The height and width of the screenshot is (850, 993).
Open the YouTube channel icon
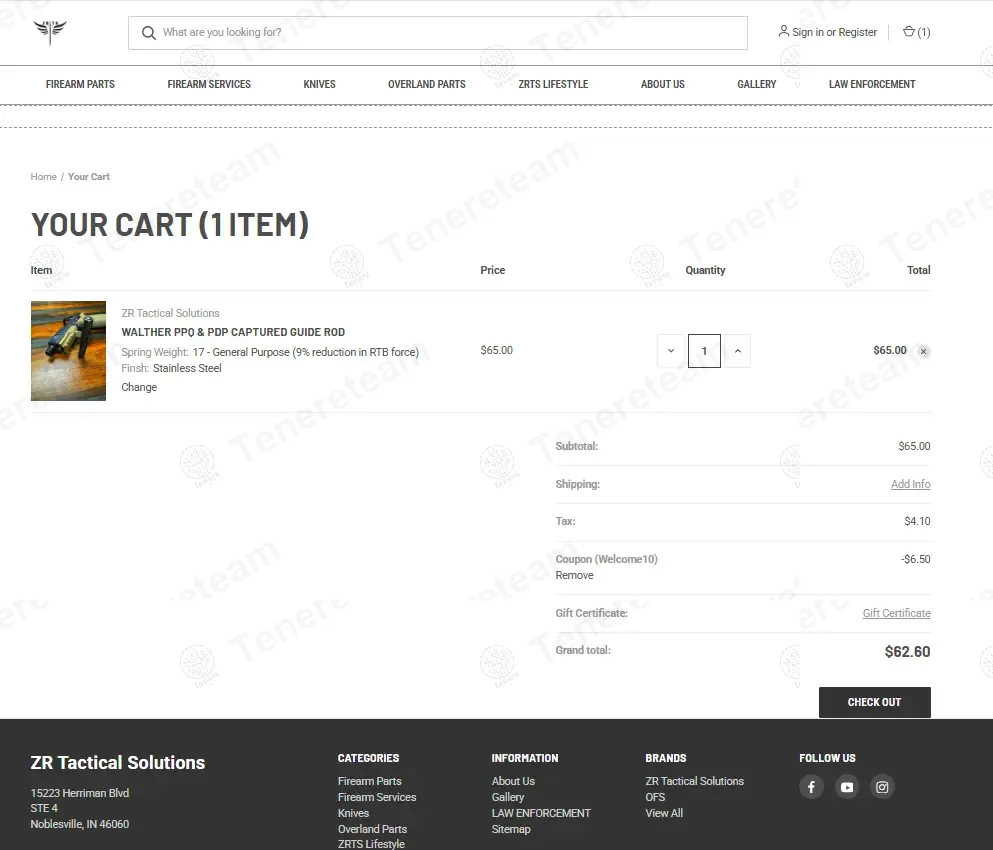point(847,787)
